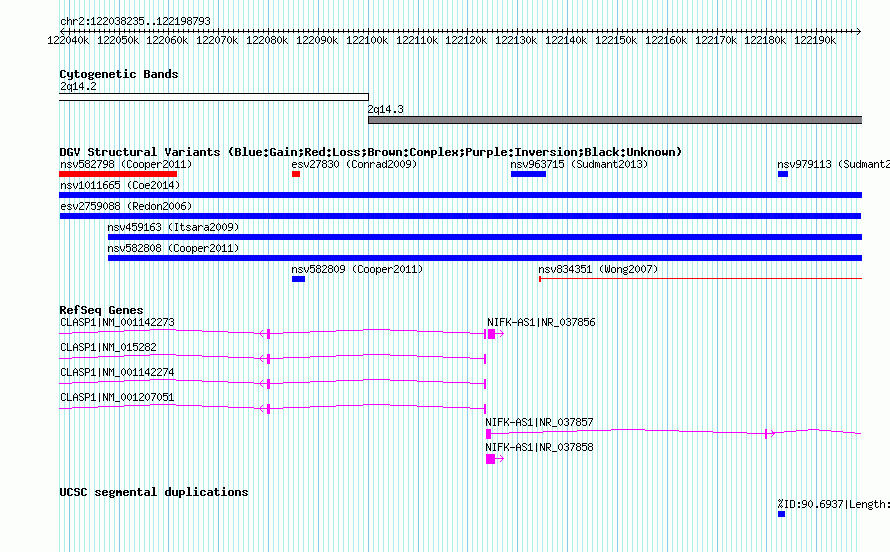Viewport: 890px width, 552px height.
Task: Select the CLASP1 NM_001142273 exon tick
Action: click(268, 334)
